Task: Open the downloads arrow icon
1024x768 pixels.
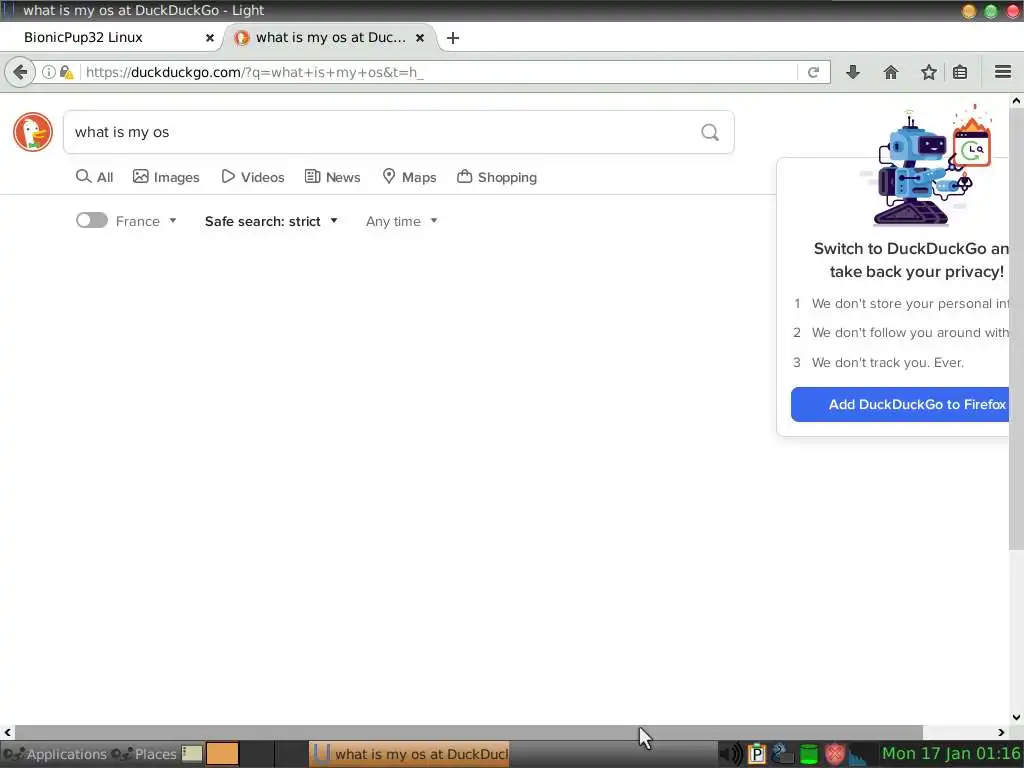Action: coord(853,72)
